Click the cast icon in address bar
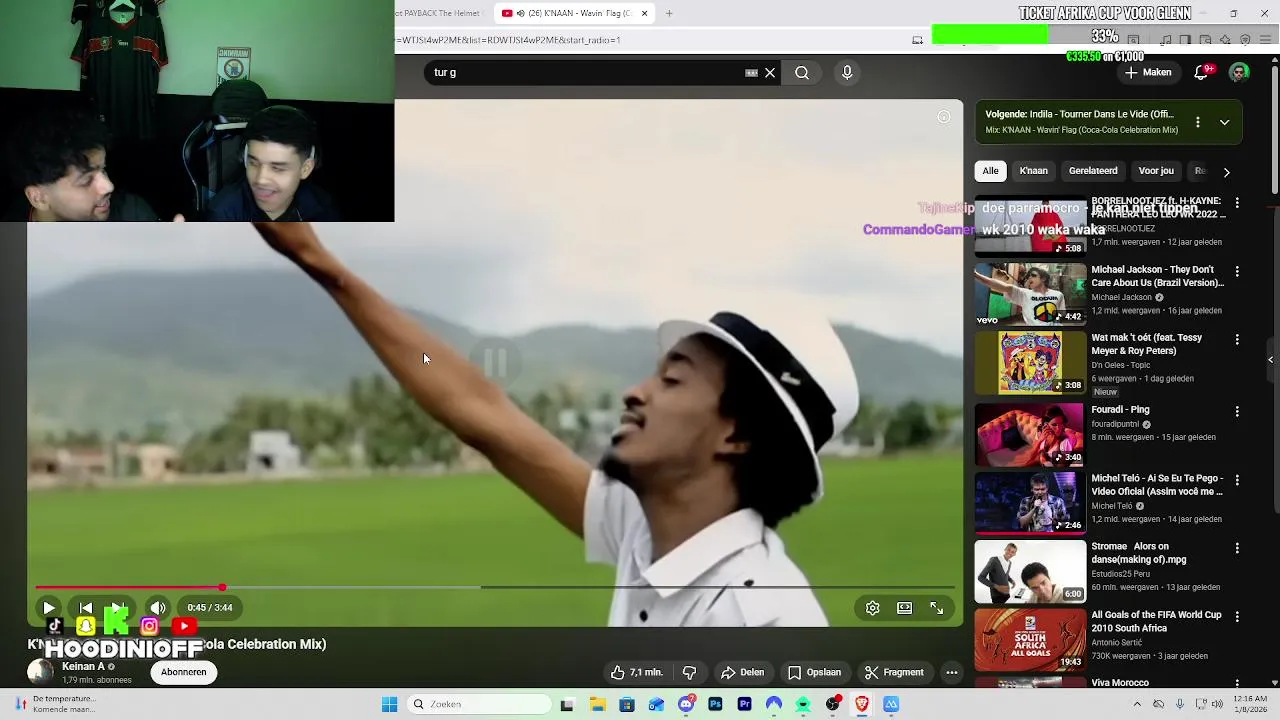Viewport: 1280px width, 720px height. point(917,40)
